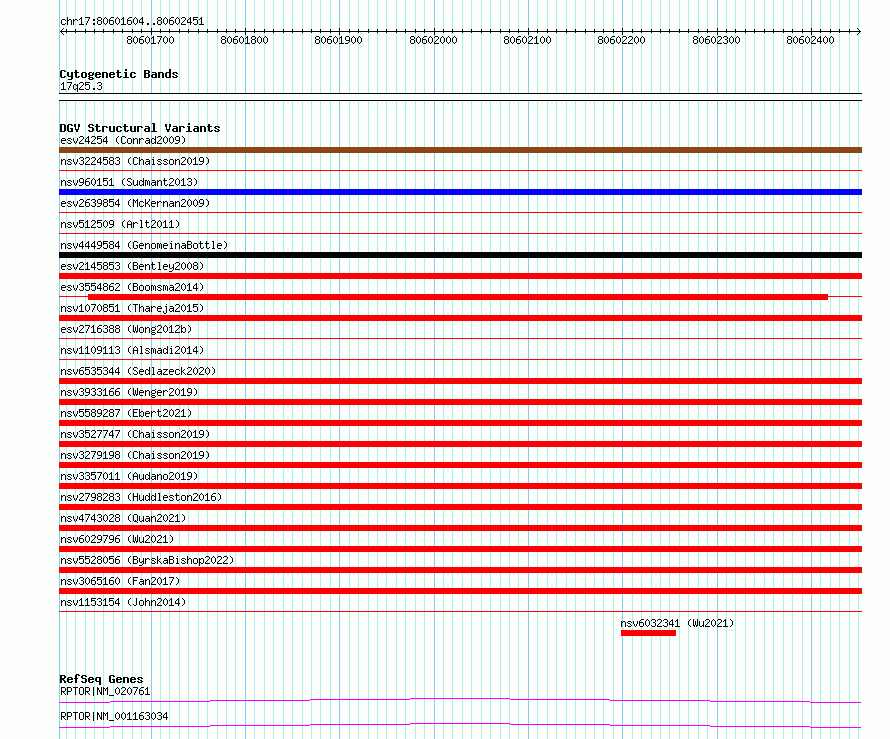Open the nsv6032341 (Wu2021) label
Image resolution: width=890 pixels, height=739 pixels.
click(x=677, y=623)
